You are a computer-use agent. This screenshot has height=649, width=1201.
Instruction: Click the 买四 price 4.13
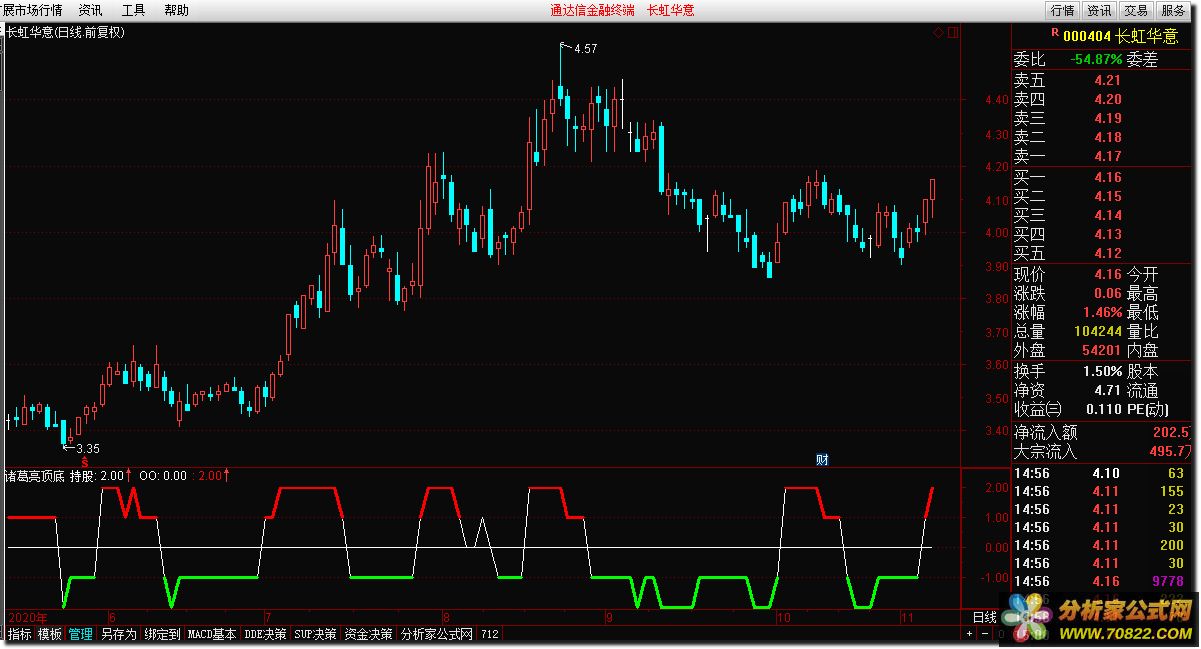(1107, 234)
